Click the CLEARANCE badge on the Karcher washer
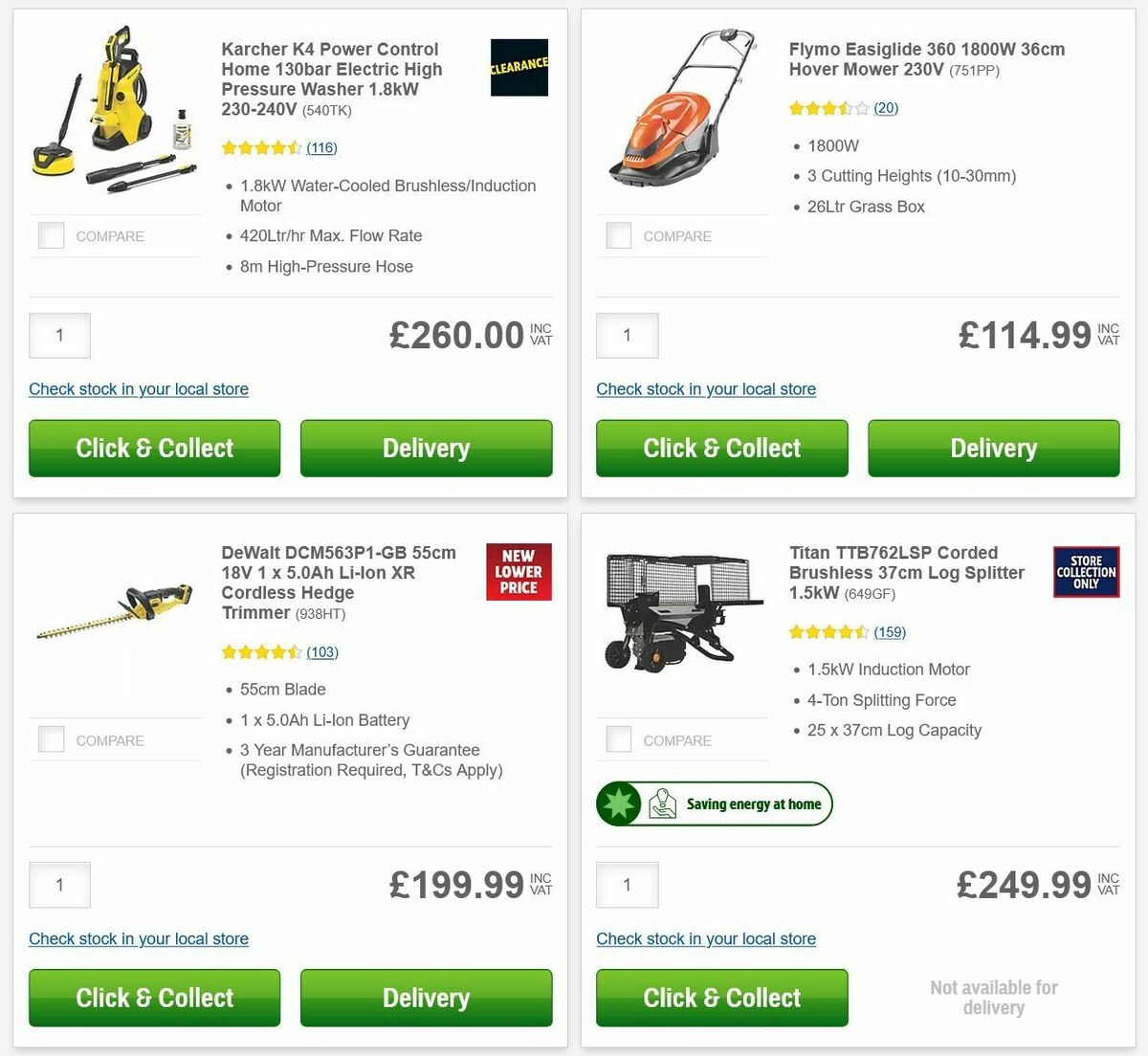 coord(519,68)
